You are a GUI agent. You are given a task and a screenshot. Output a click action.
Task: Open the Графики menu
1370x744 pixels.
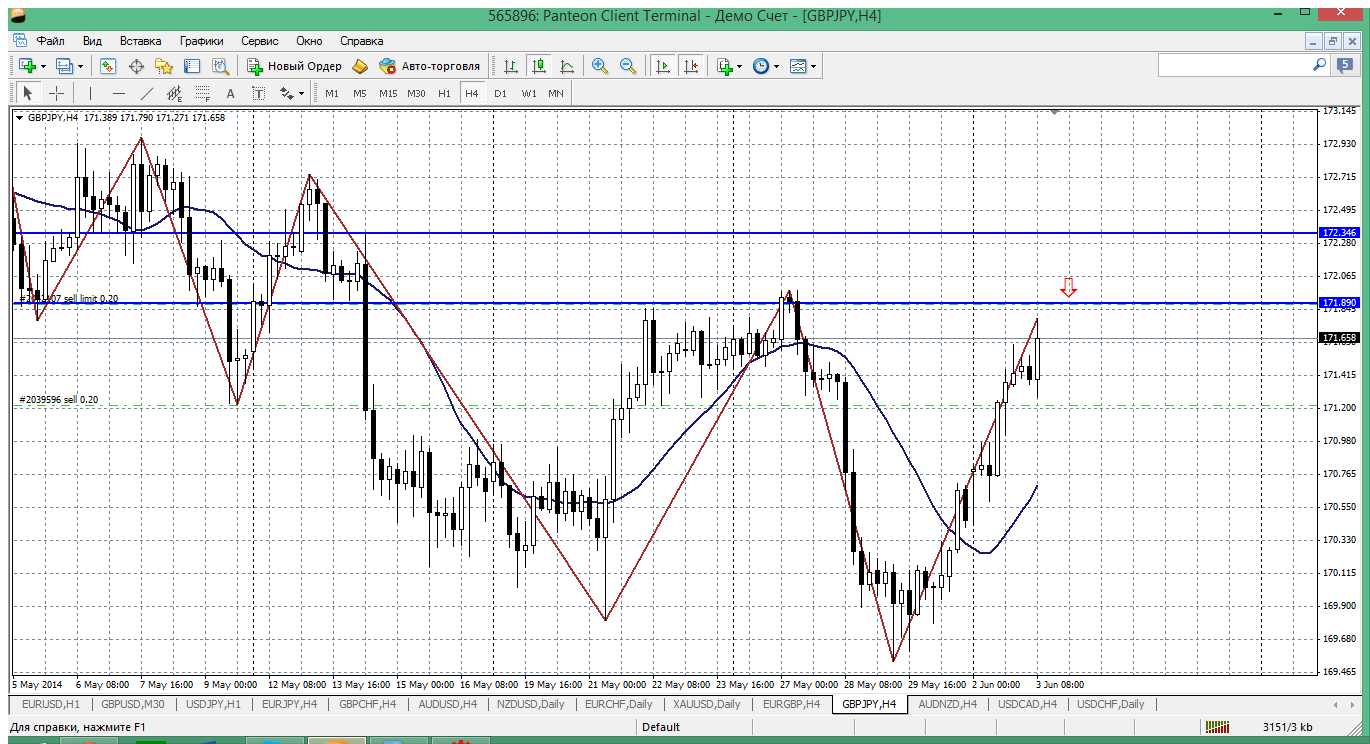(x=201, y=41)
